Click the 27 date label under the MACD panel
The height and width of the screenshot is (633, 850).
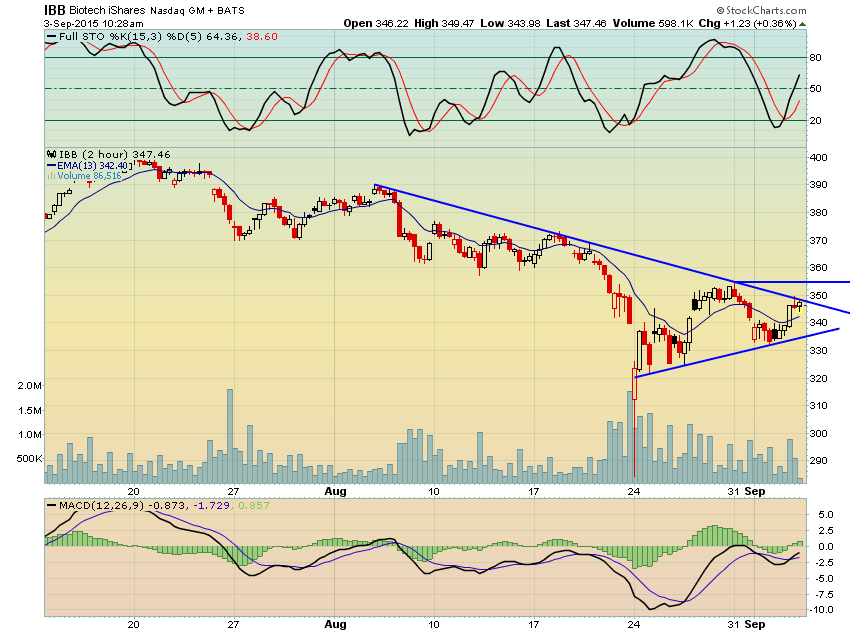pyautogui.click(x=233, y=624)
